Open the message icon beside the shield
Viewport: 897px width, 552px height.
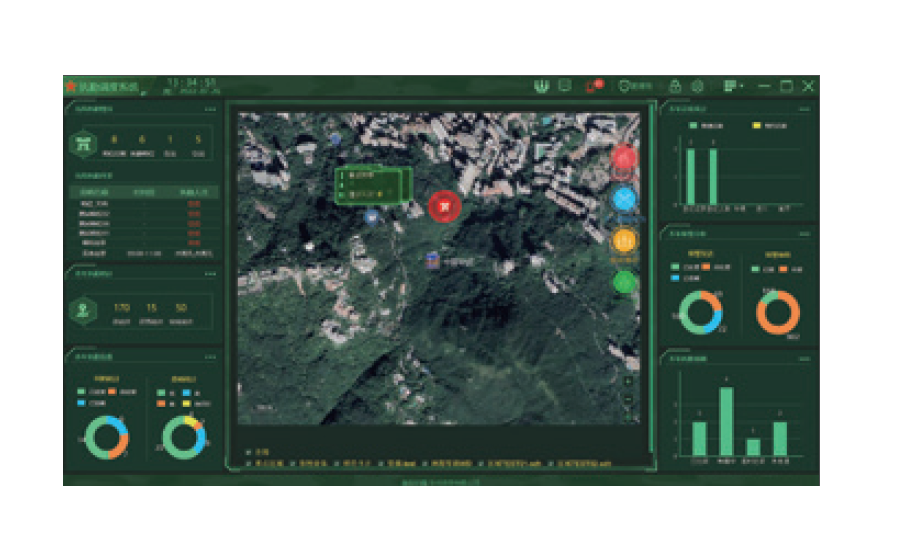pos(565,87)
